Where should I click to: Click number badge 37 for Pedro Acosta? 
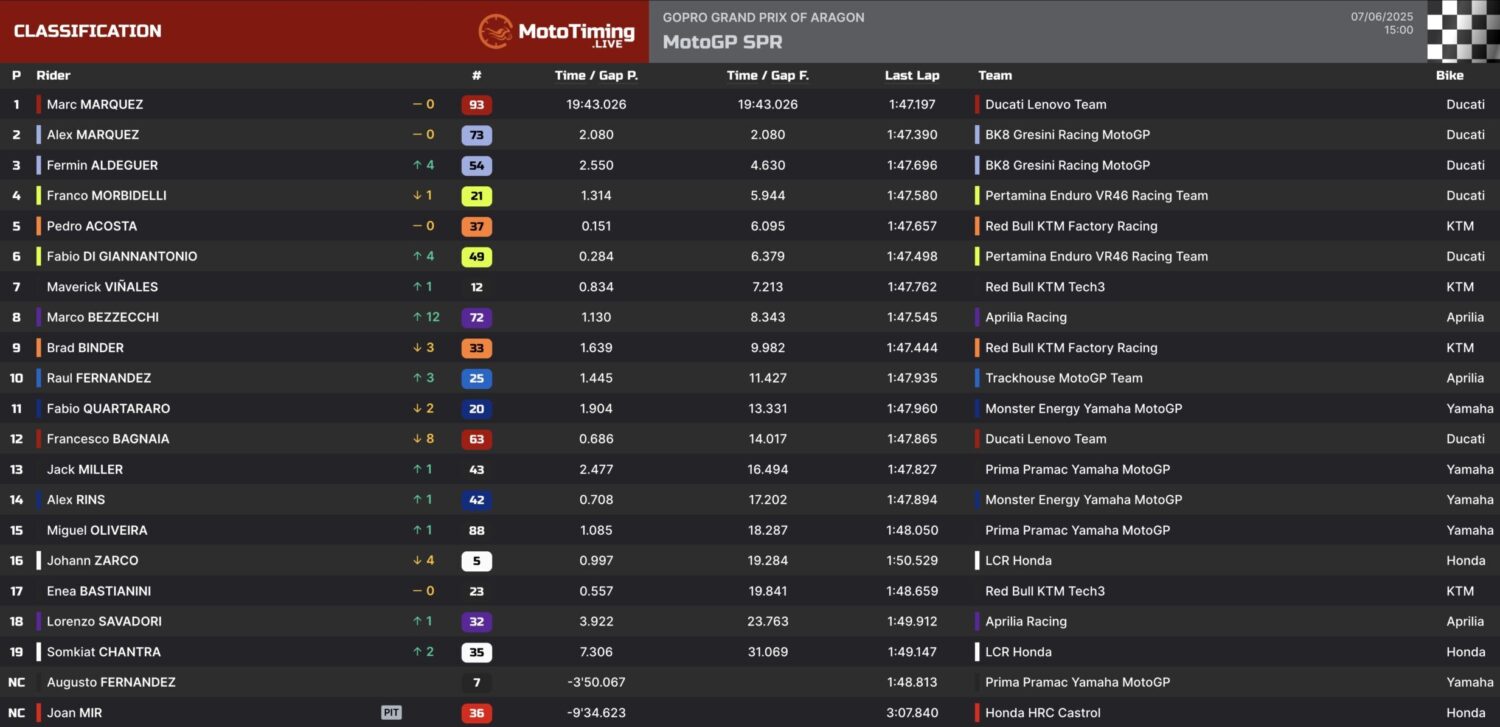(476, 227)
